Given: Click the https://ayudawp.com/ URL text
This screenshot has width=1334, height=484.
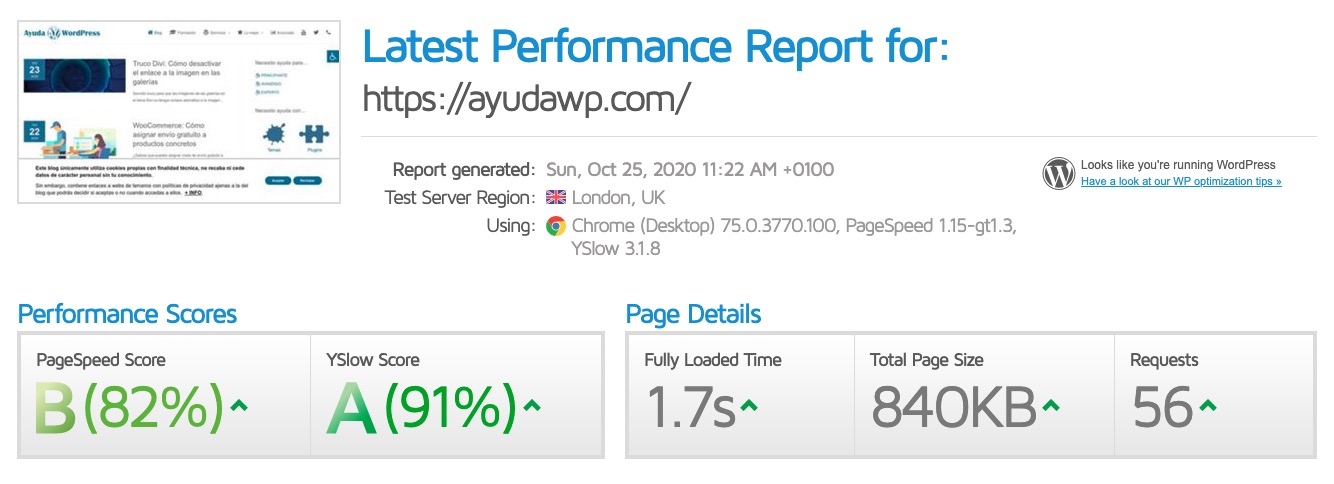Looking at the screenshot, I should (x=526, y=98).
